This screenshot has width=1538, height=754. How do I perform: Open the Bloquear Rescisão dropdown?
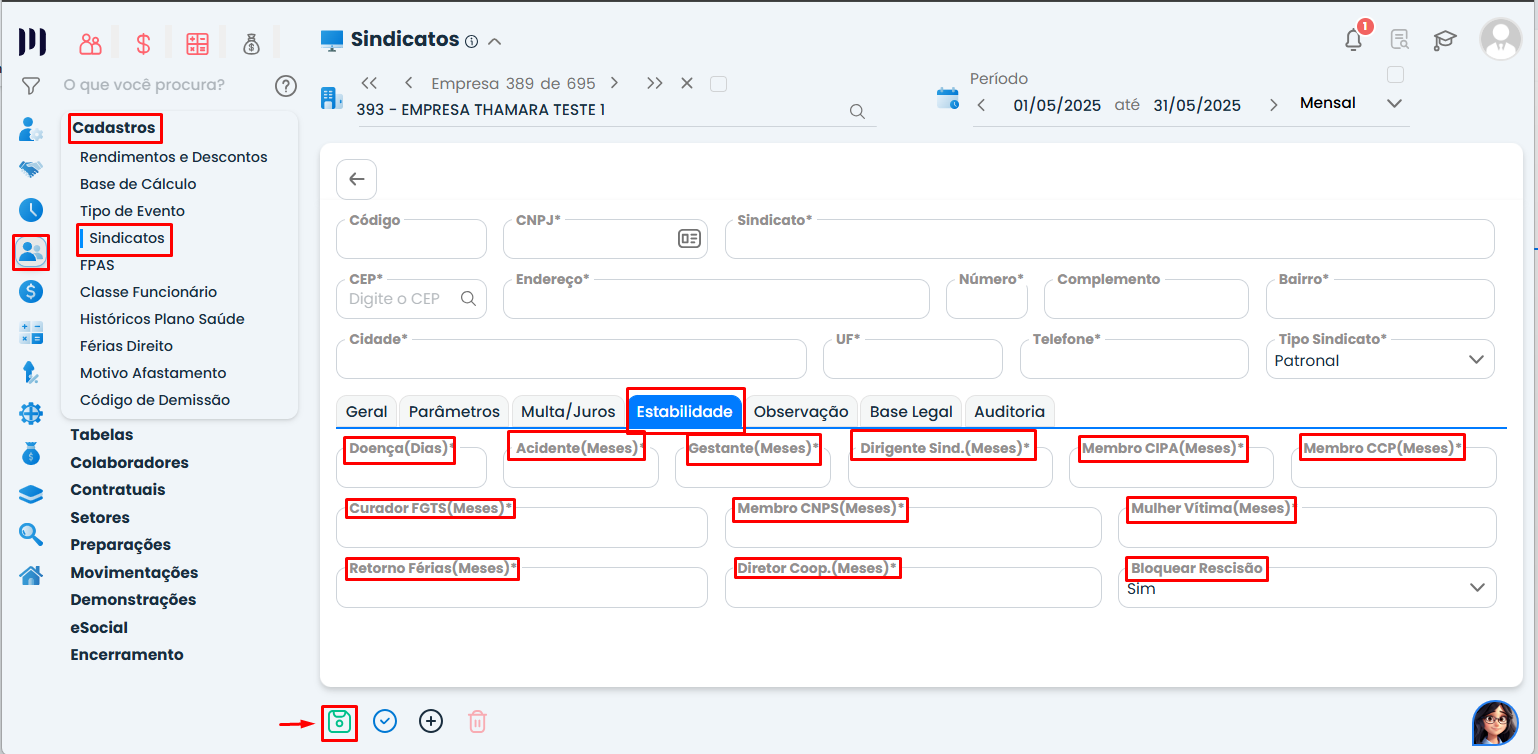[x=1307, y=588]
